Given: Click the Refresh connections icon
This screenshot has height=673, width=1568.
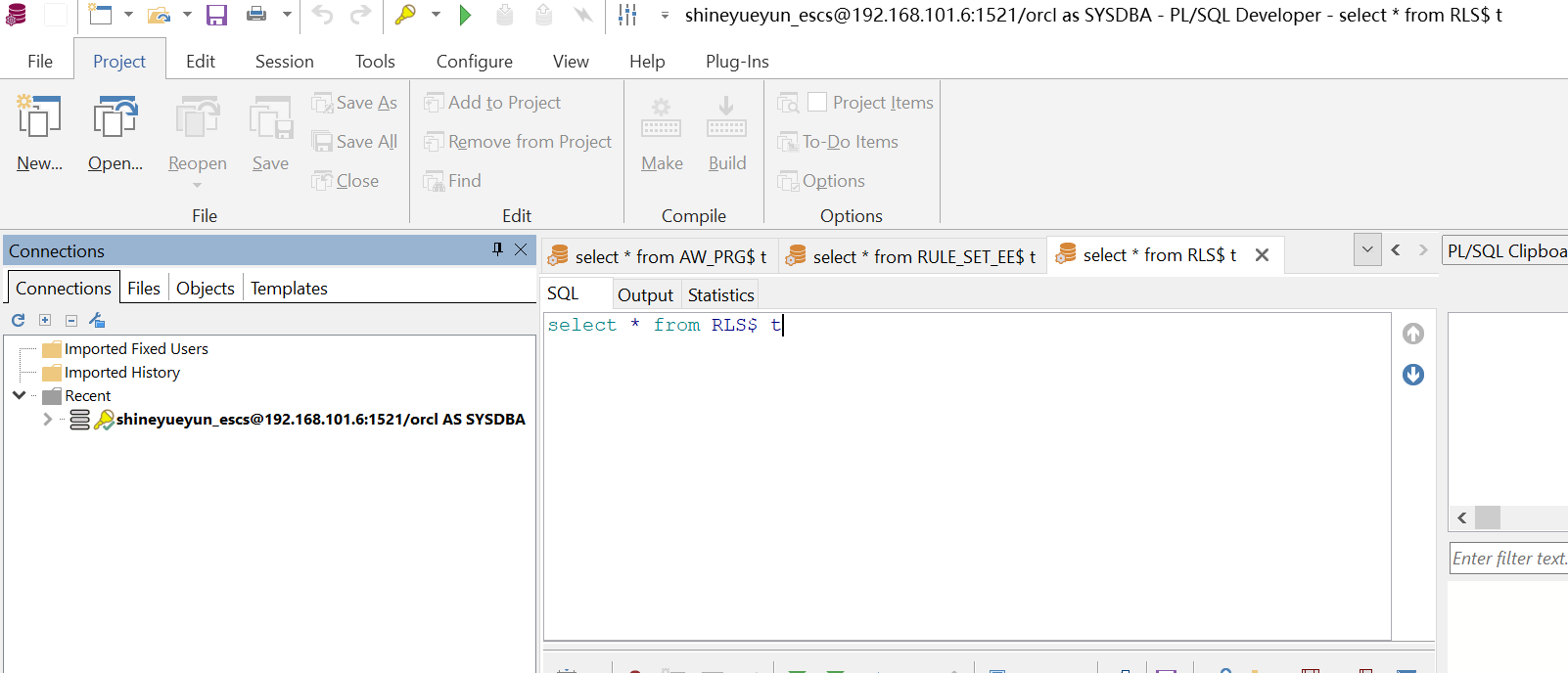Looking at the screenshot, I should (18, 320).
